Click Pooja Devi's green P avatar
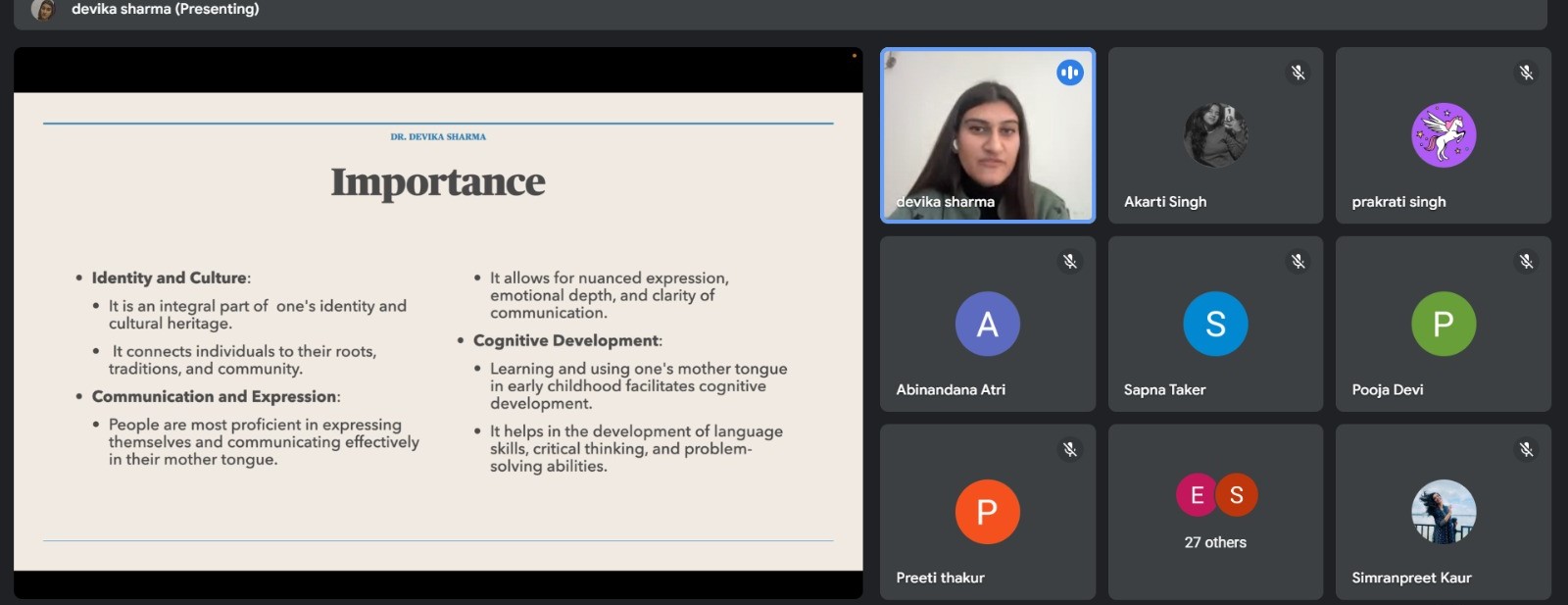 click(1444, 324)
